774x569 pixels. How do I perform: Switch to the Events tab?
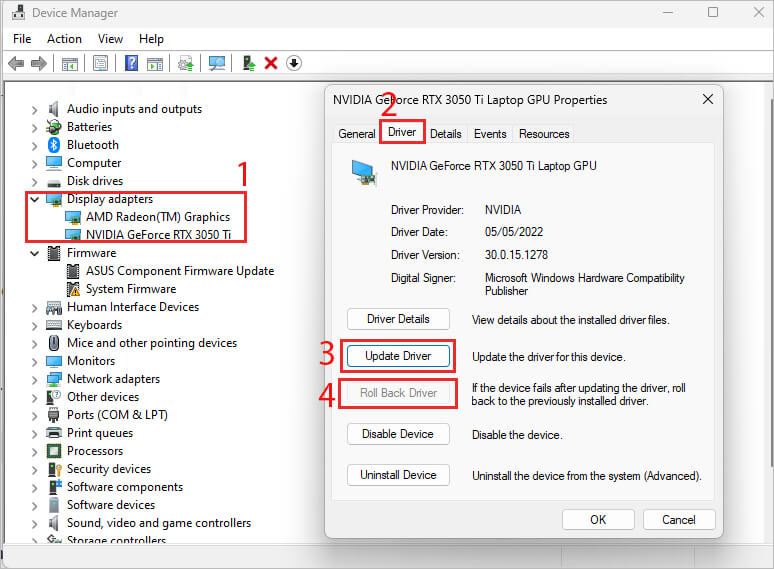coord(490,134)
